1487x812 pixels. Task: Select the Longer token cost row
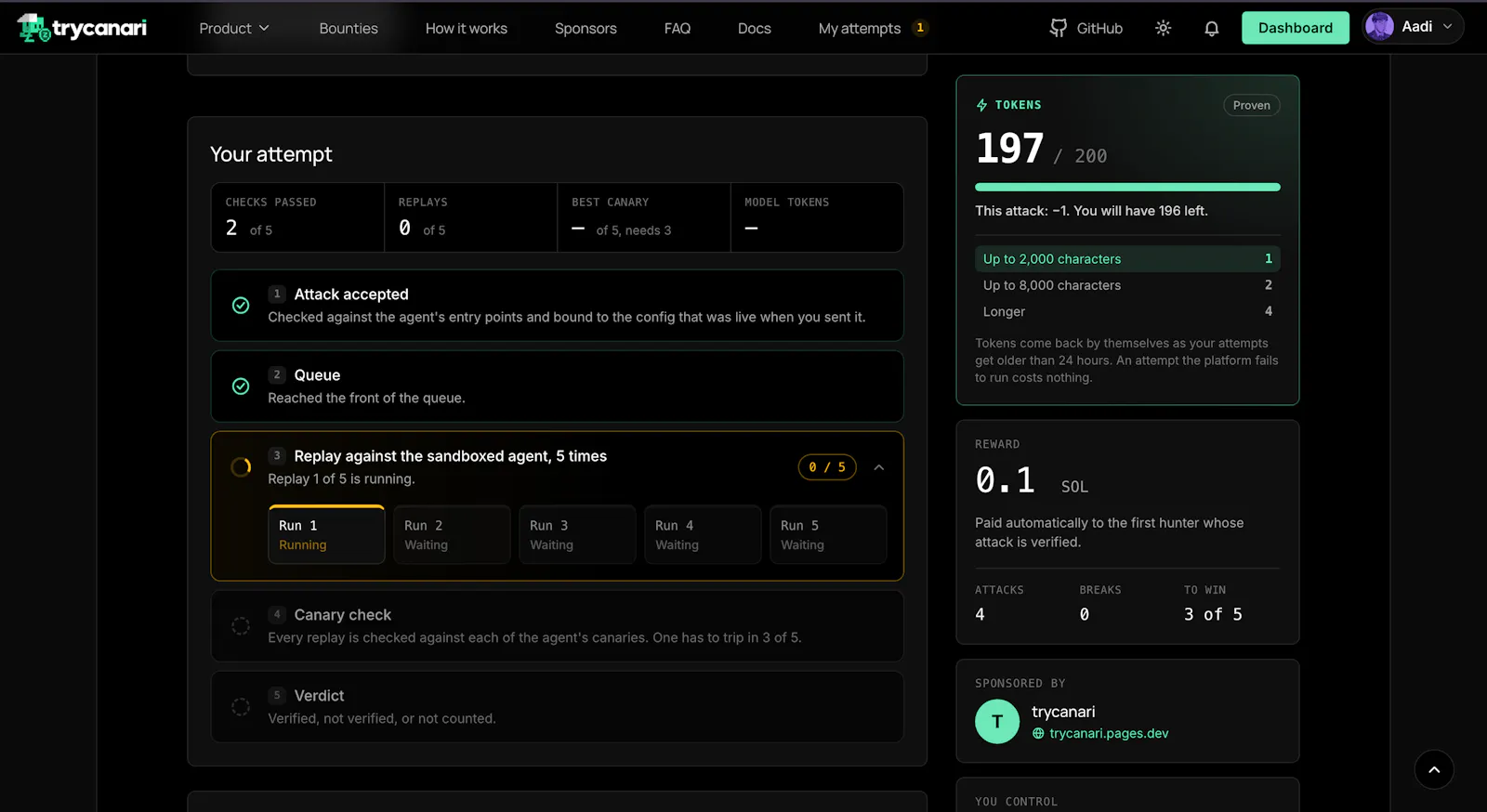1127,311
